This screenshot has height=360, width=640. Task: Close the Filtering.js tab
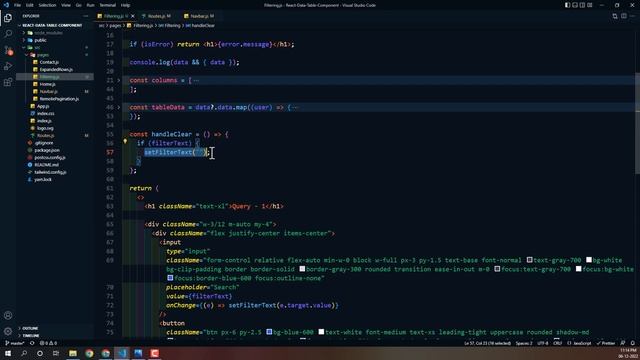(133, 16)
